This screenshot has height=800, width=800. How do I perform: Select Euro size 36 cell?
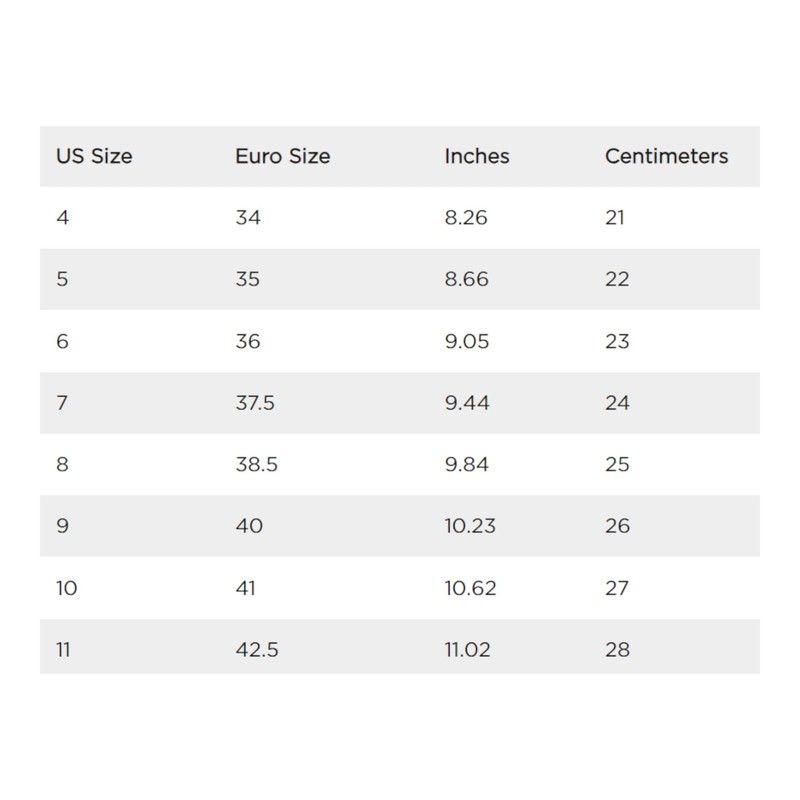(248, 341)
